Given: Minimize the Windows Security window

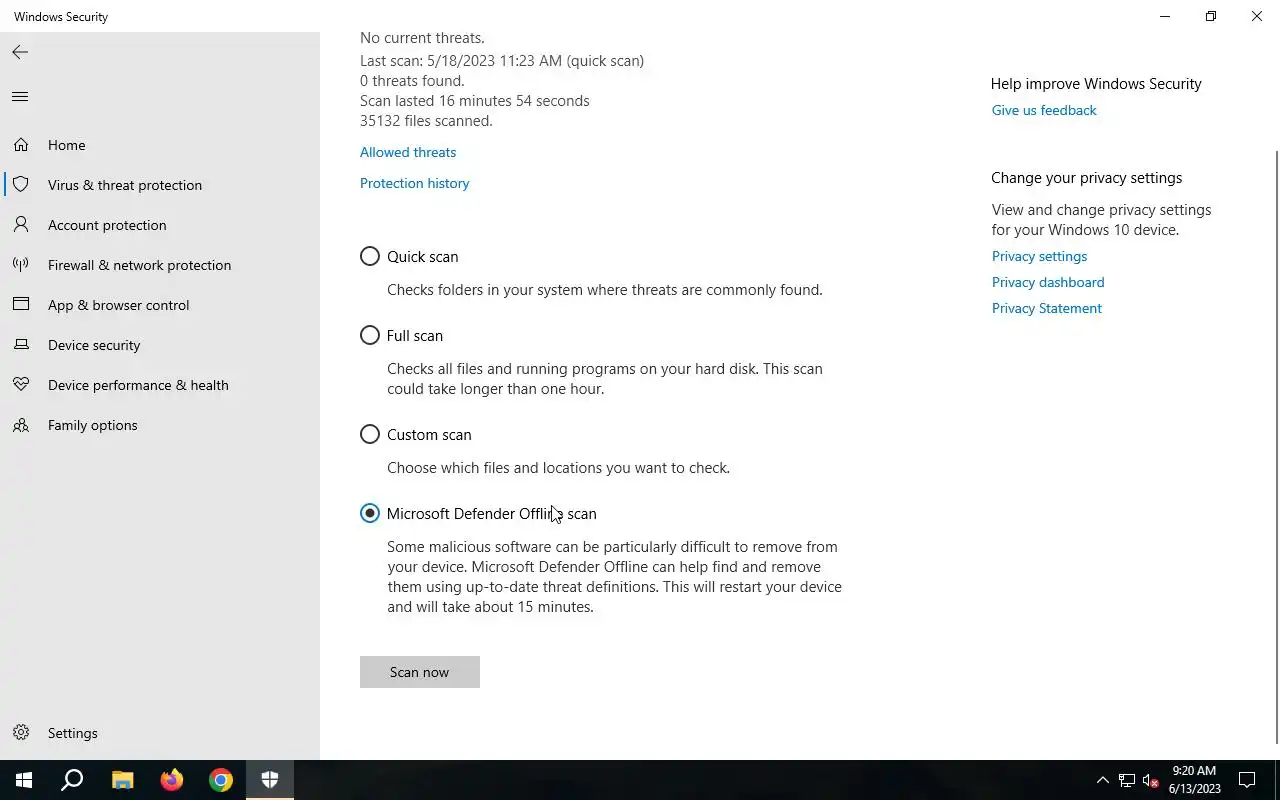Looking at the screenshot, I should (x=1165, y=16).
